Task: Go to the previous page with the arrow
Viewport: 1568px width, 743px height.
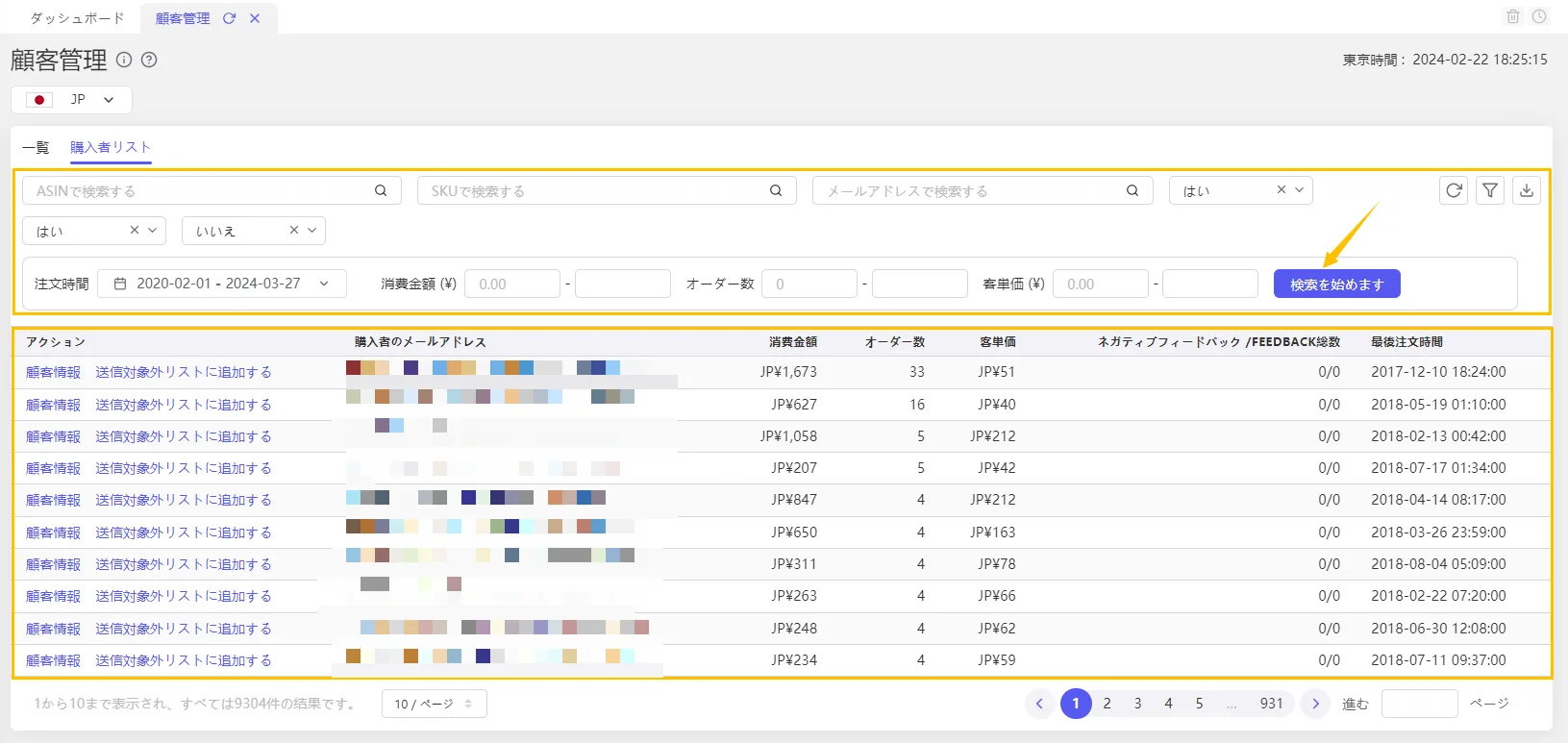Action: tap(1039, 704)
